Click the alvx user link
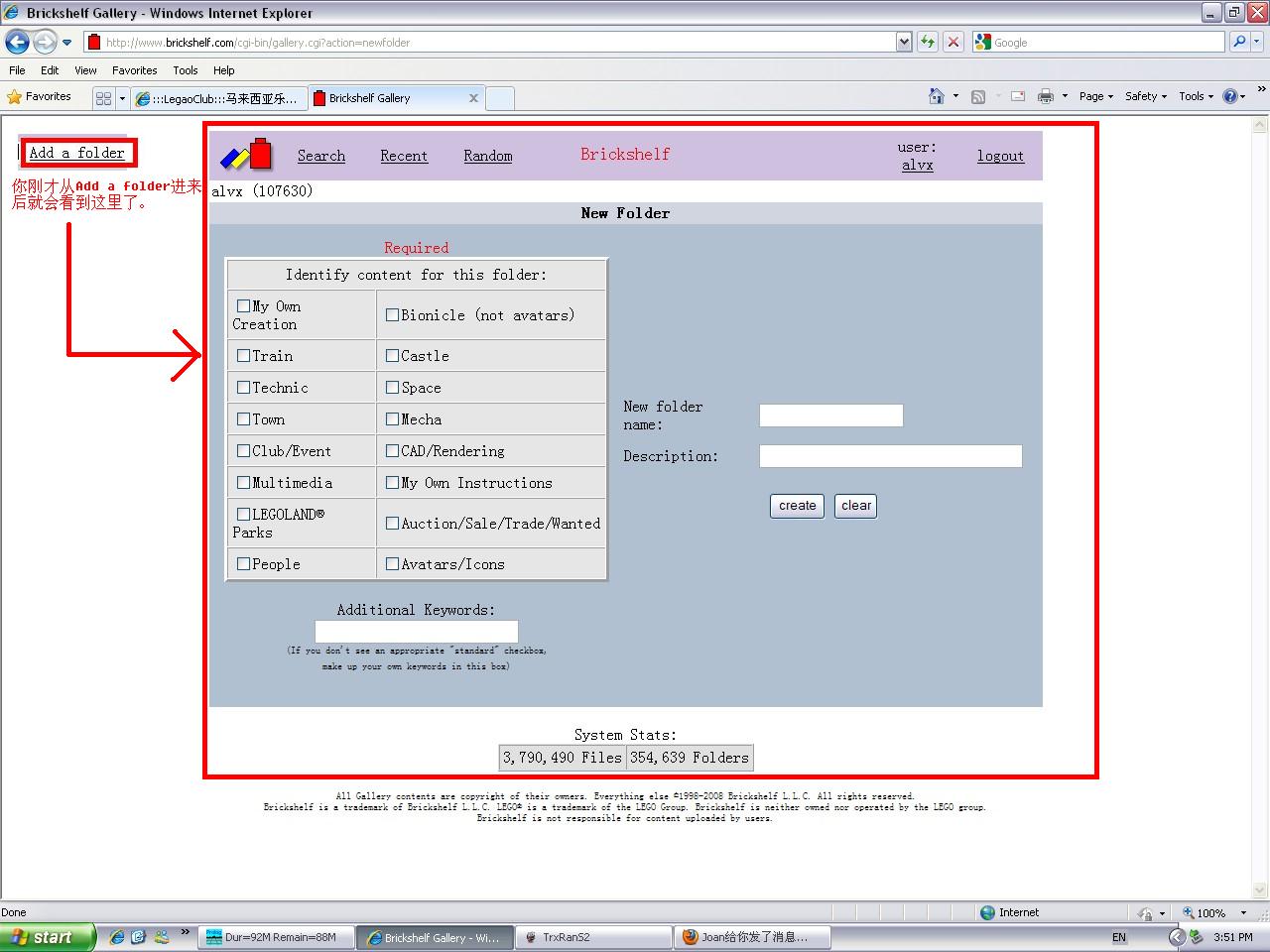 pyautogui.click(x=918, y=166)
